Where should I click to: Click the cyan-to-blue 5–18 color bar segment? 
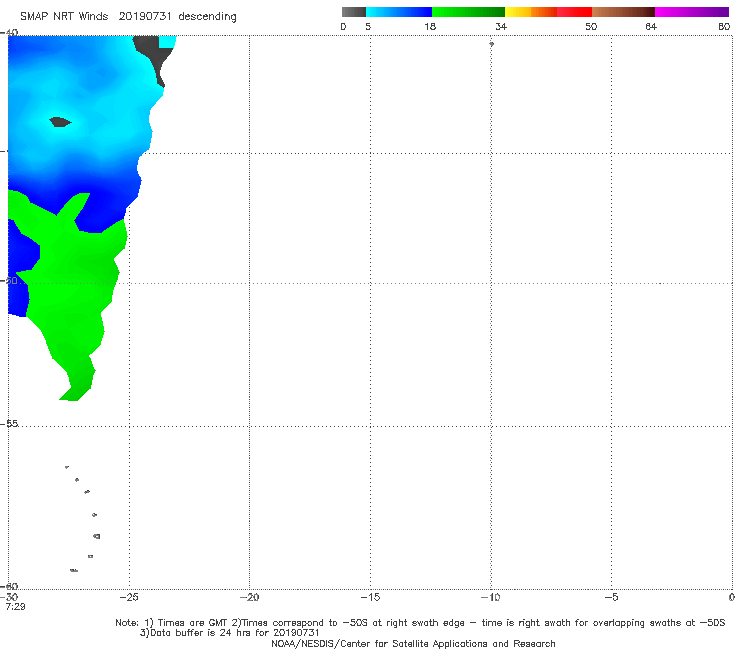pyautogui.click(x=399, y=12)
